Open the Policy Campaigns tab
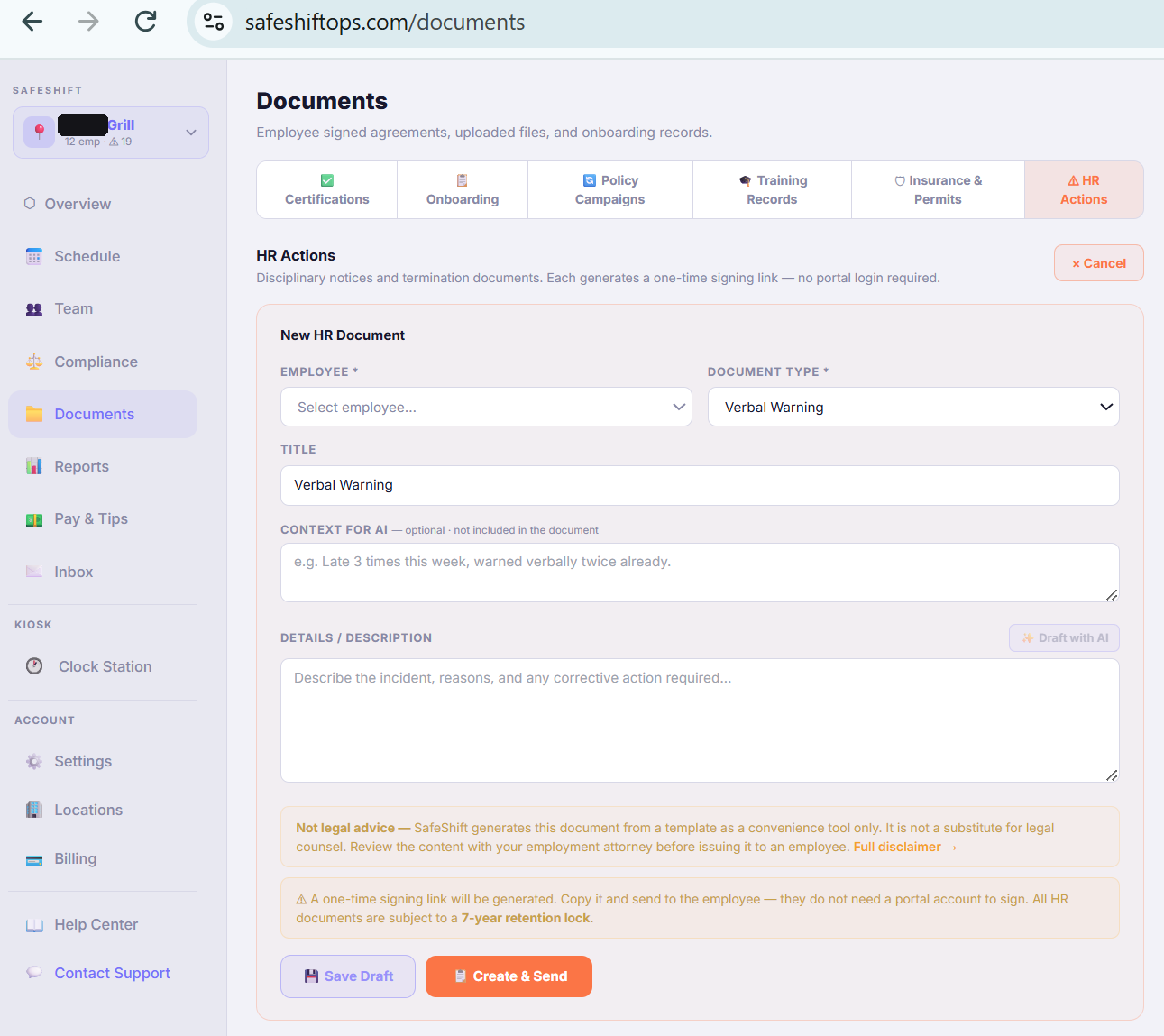 coord(610,190)
